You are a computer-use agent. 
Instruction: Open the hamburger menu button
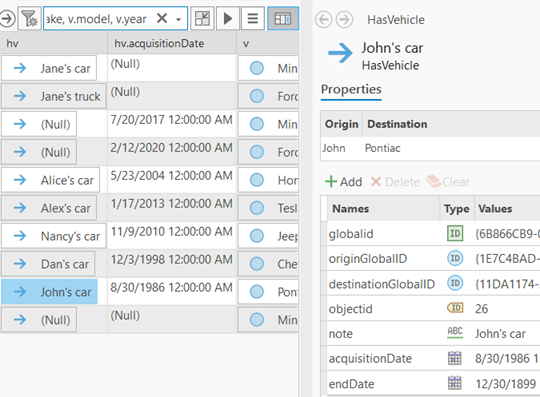pos(252,18)
